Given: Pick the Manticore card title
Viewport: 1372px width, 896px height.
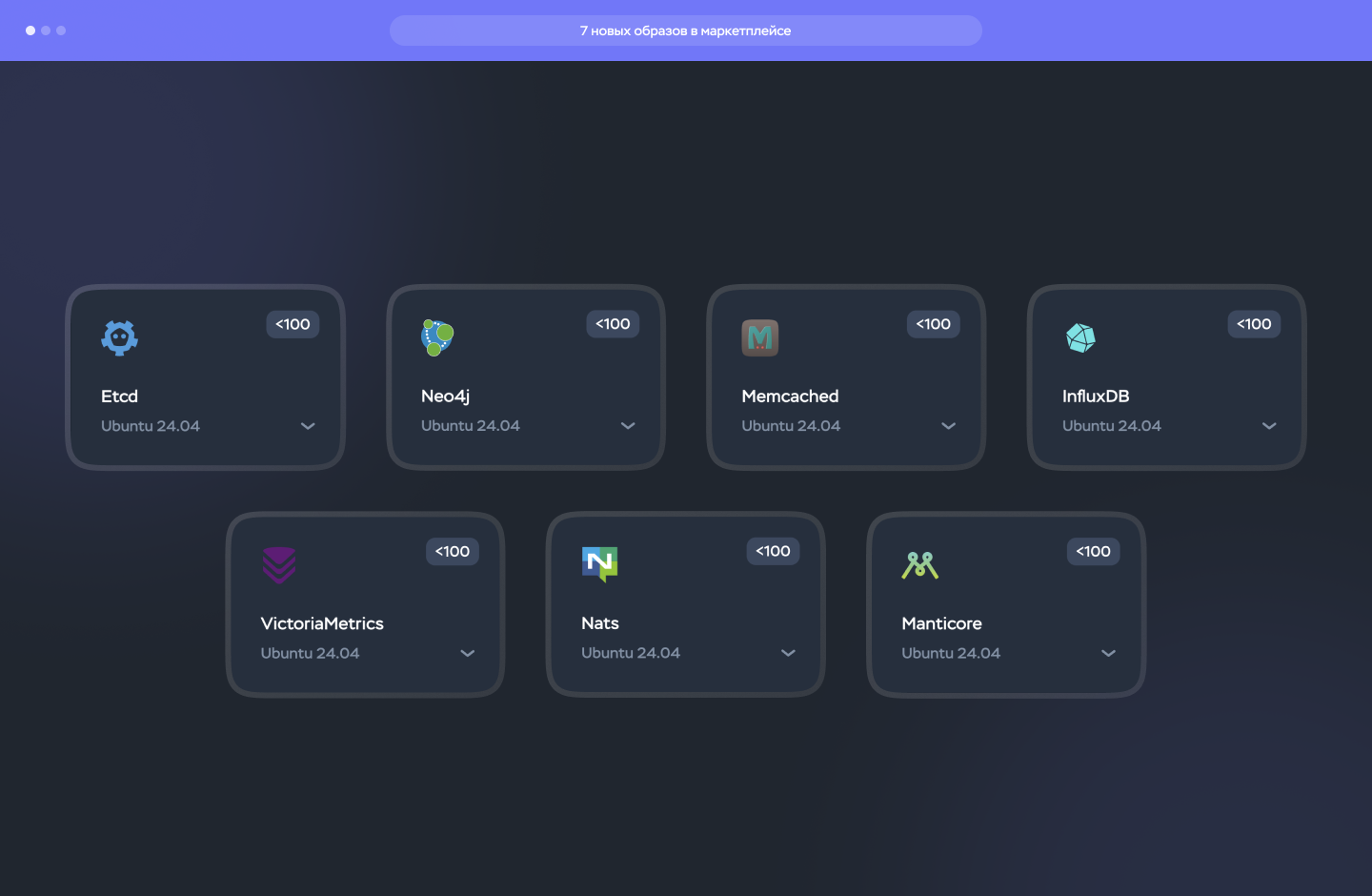Looking at the screenshot, I should point(941,623).
